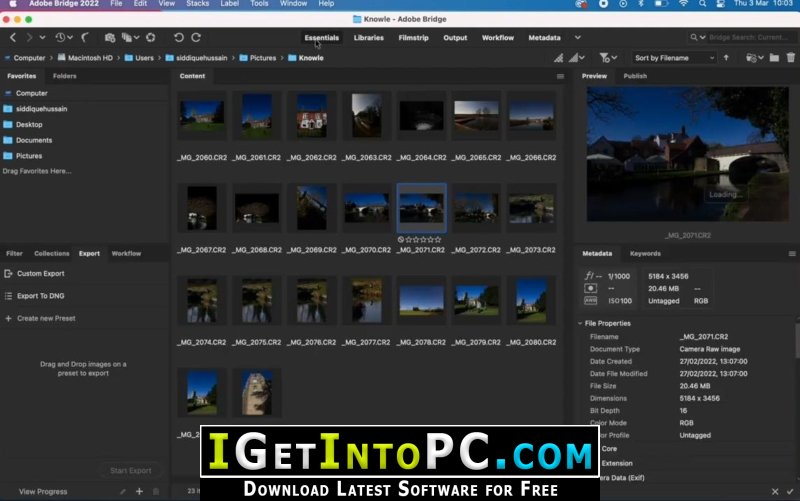The width and height of the screenshot is (800, 501).
Task: Rotate image 90° counterclockwise
Action: tap(178, 37)
